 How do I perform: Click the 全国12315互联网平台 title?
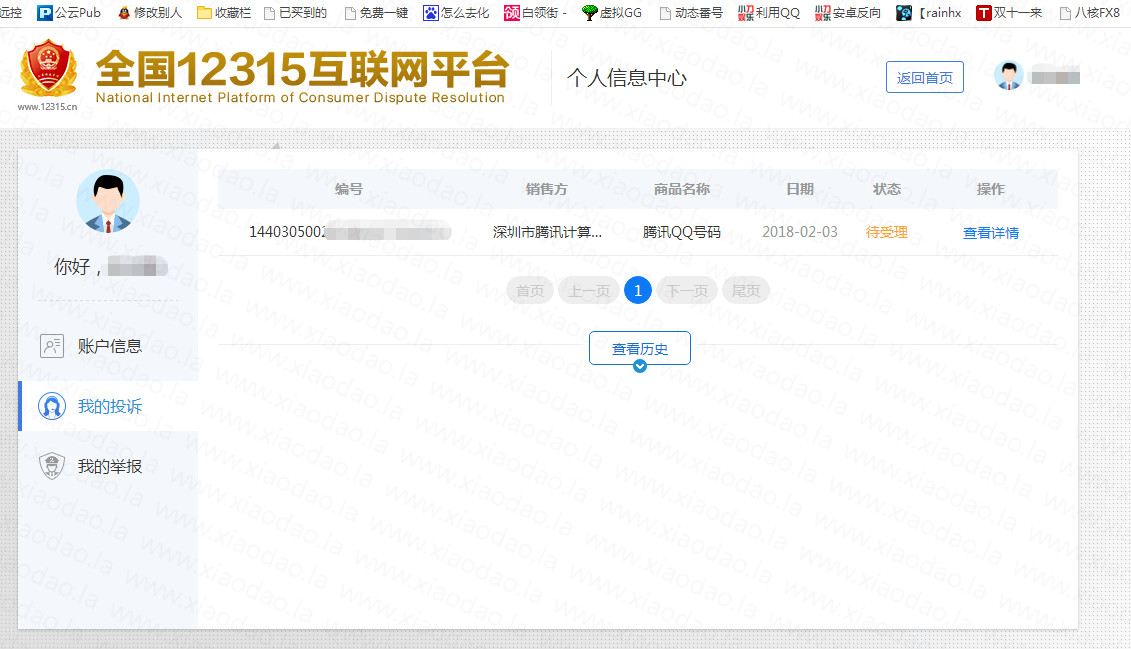pyautogui.click(x=302, y=69)
